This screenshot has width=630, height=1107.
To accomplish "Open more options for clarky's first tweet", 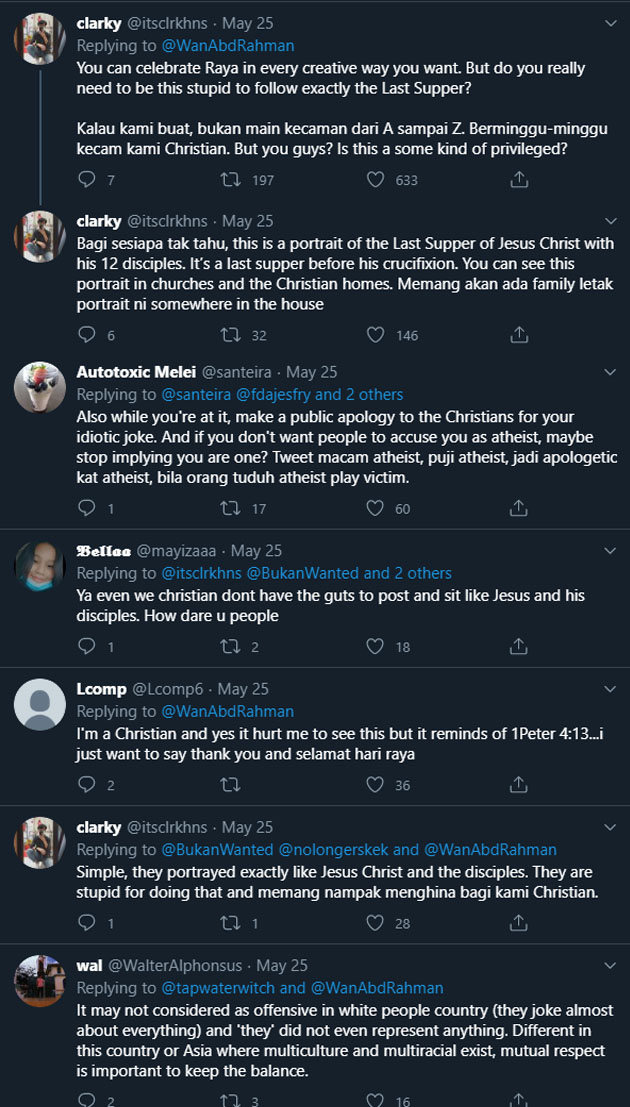I will [610, 22].
